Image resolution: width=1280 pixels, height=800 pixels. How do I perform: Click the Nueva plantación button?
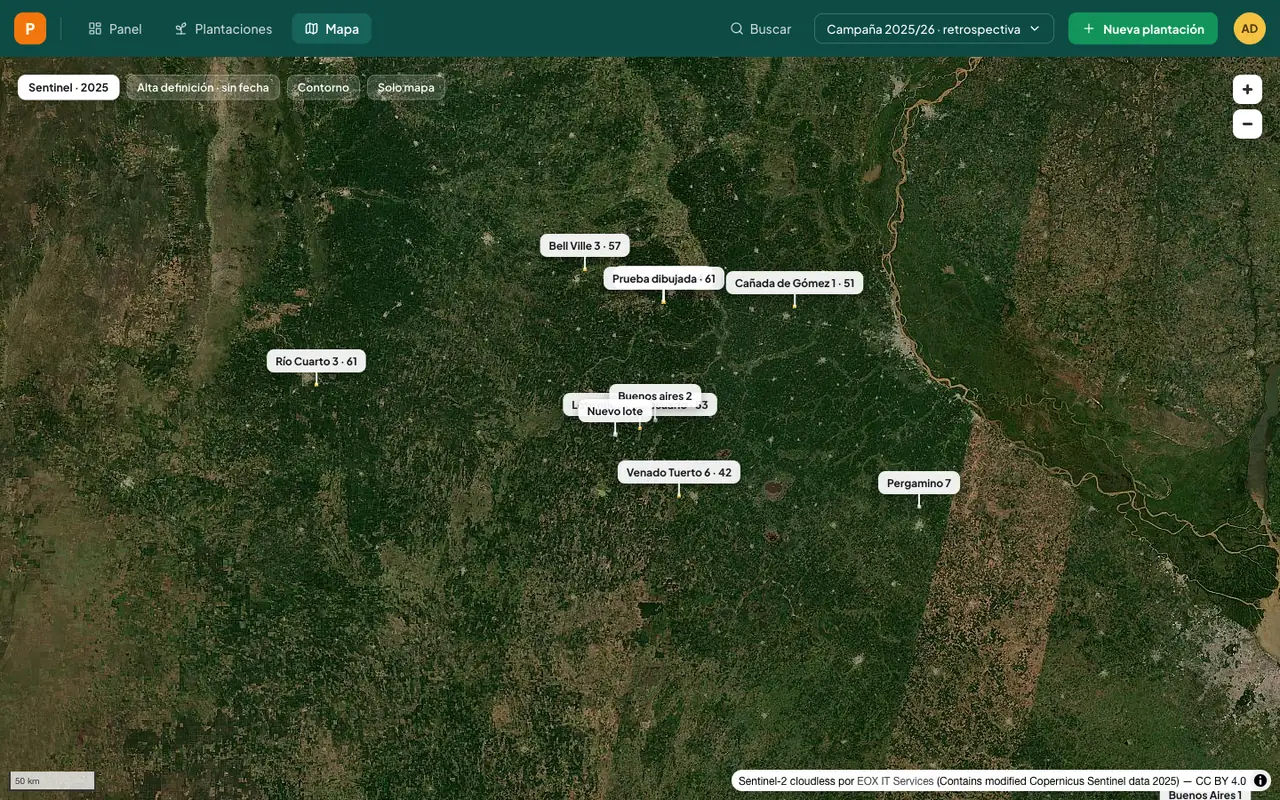1143,29
